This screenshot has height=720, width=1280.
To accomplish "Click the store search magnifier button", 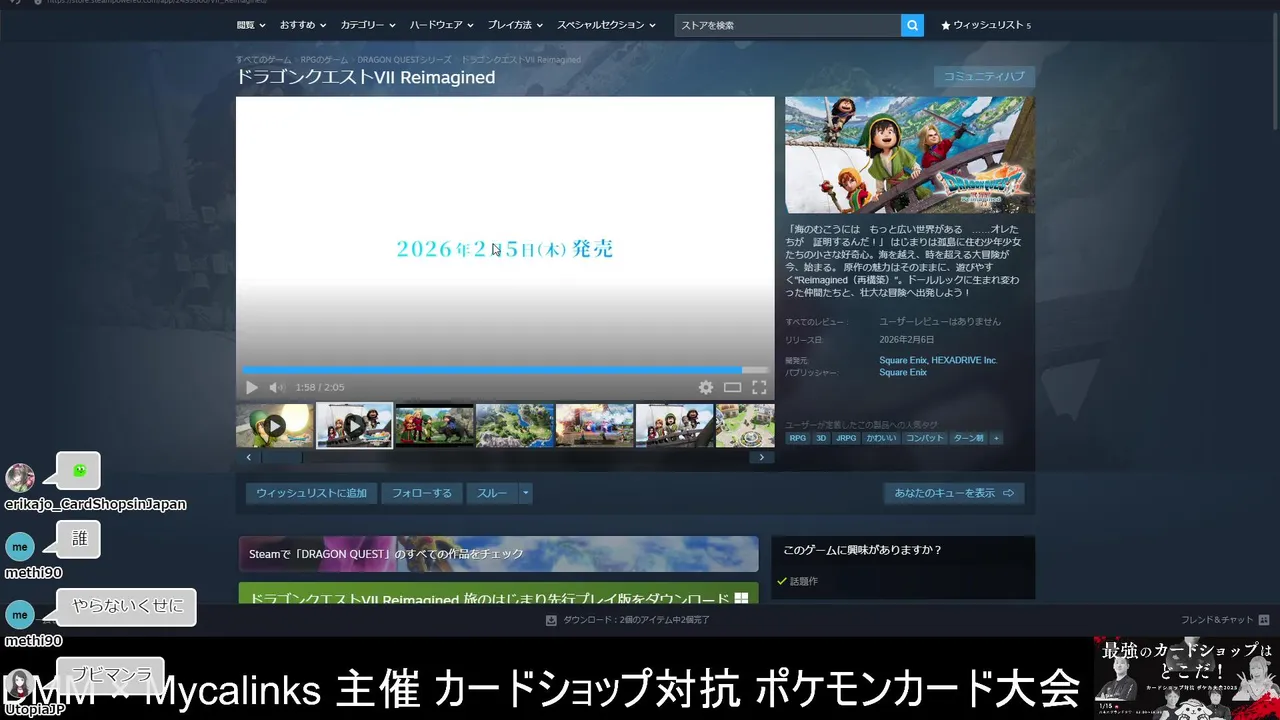I will [x=912, y=25].
